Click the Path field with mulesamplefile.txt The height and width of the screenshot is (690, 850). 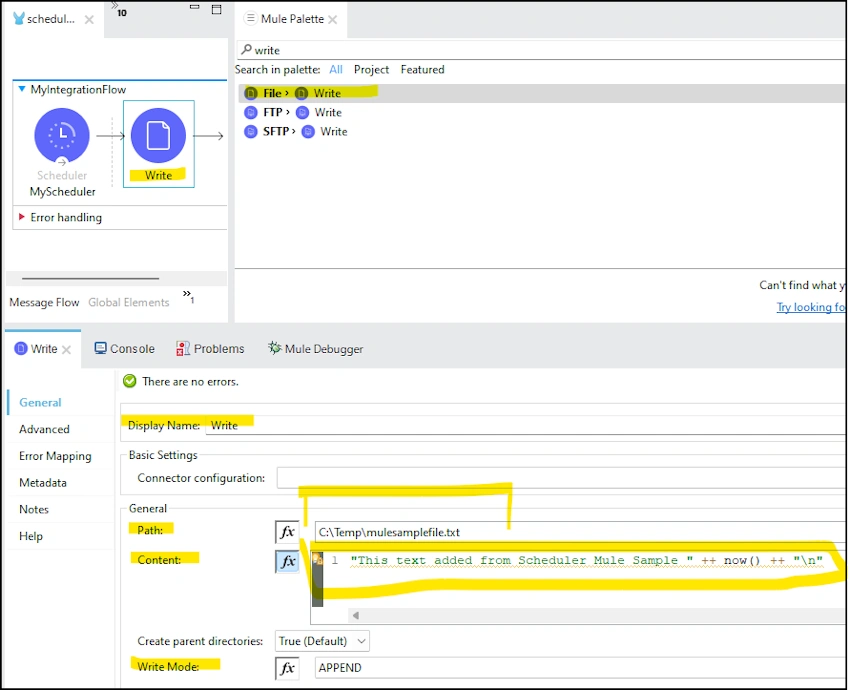click(x=580, y=532)
